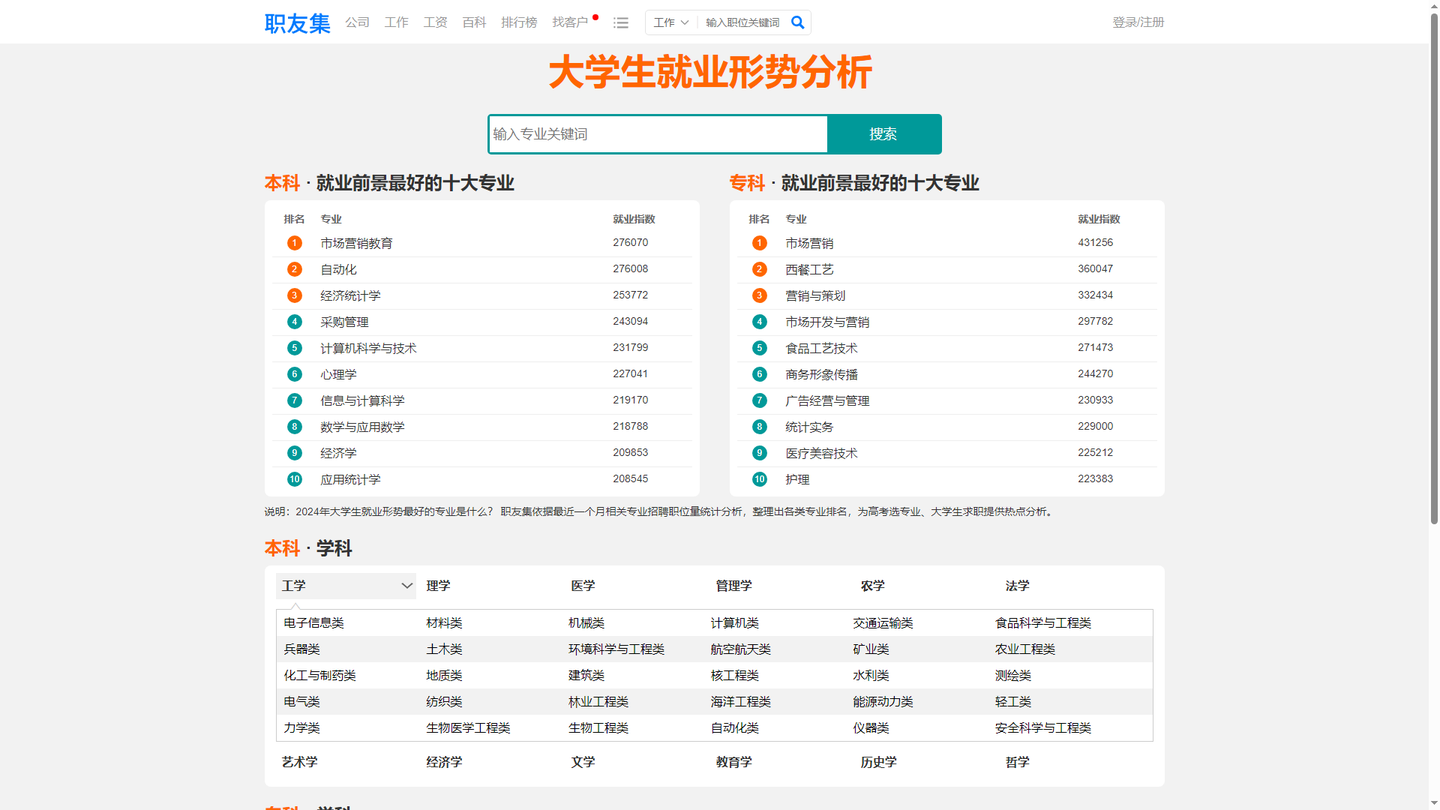Open 交通运输类 category link
Screen dimensions: 1440x810
click(883, 623)
